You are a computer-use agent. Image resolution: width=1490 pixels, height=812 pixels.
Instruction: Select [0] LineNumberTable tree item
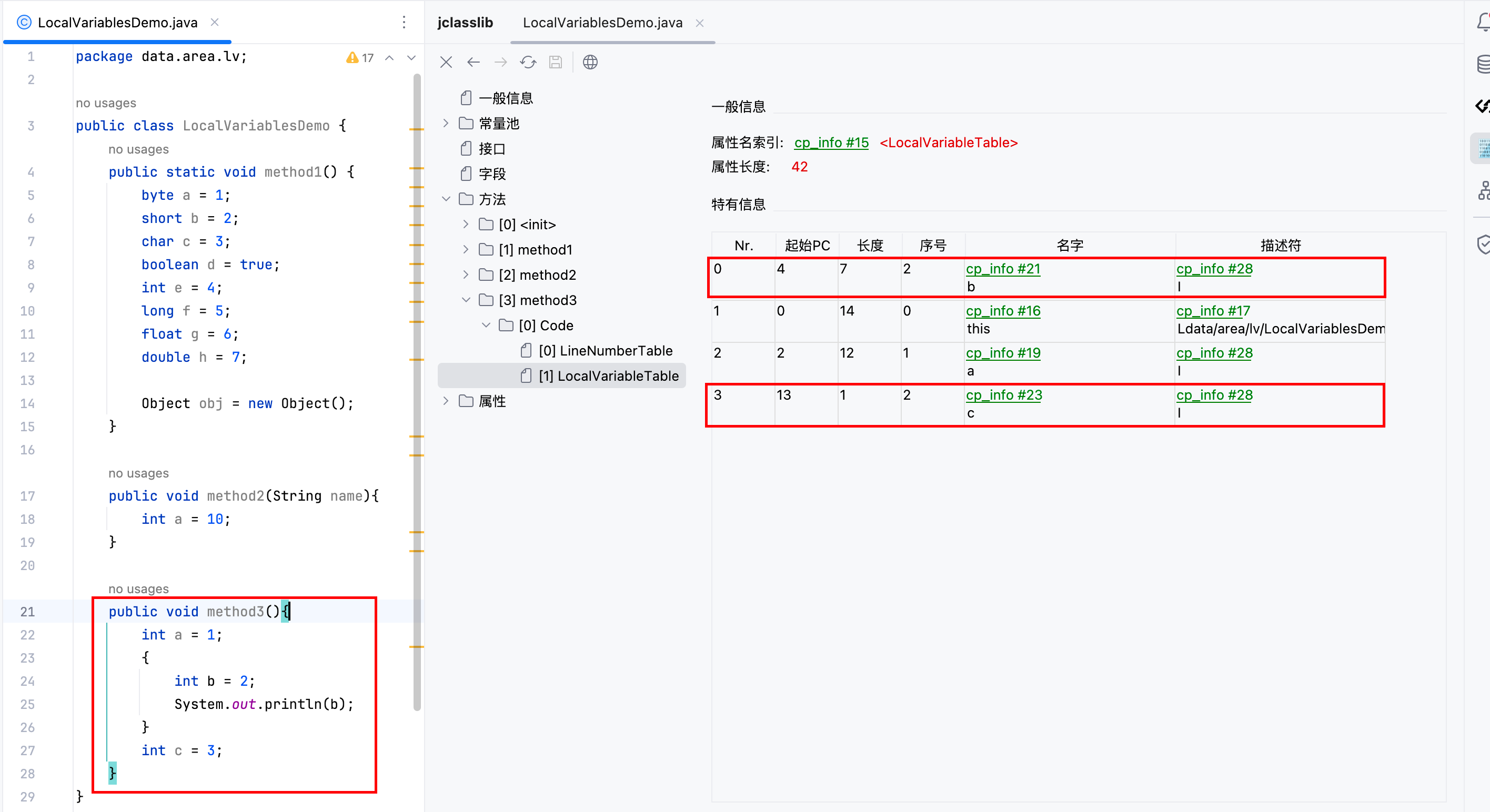tap(596, 350)
